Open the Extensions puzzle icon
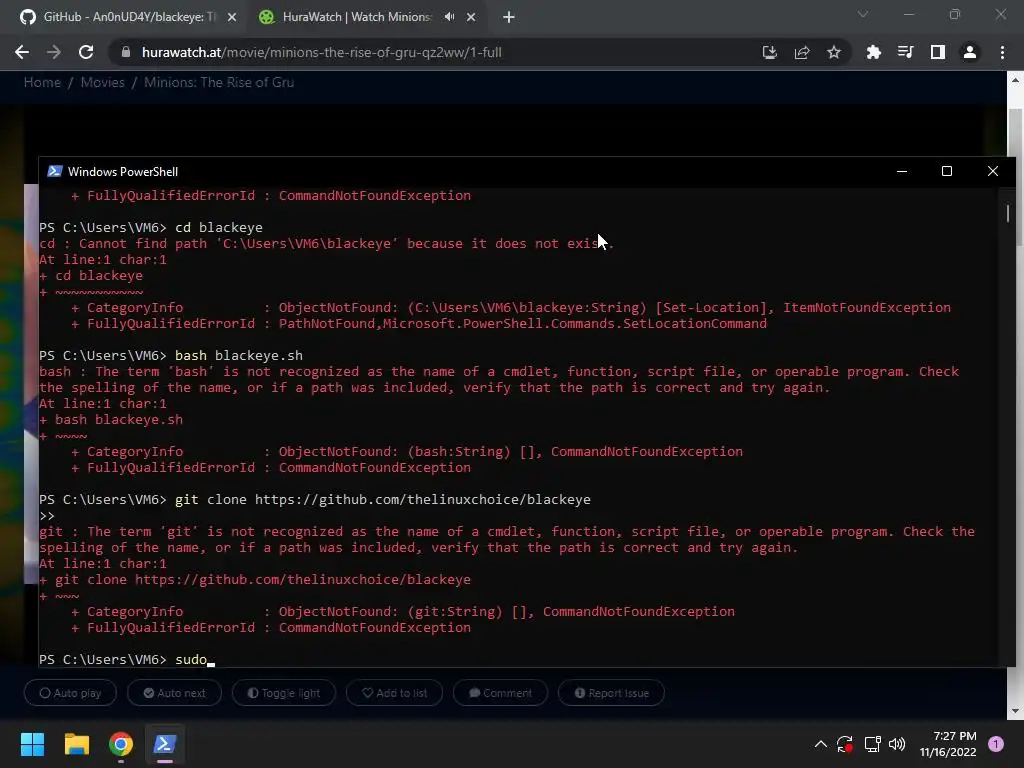This screenshot has height=768, width=1024. click(873, 52)
